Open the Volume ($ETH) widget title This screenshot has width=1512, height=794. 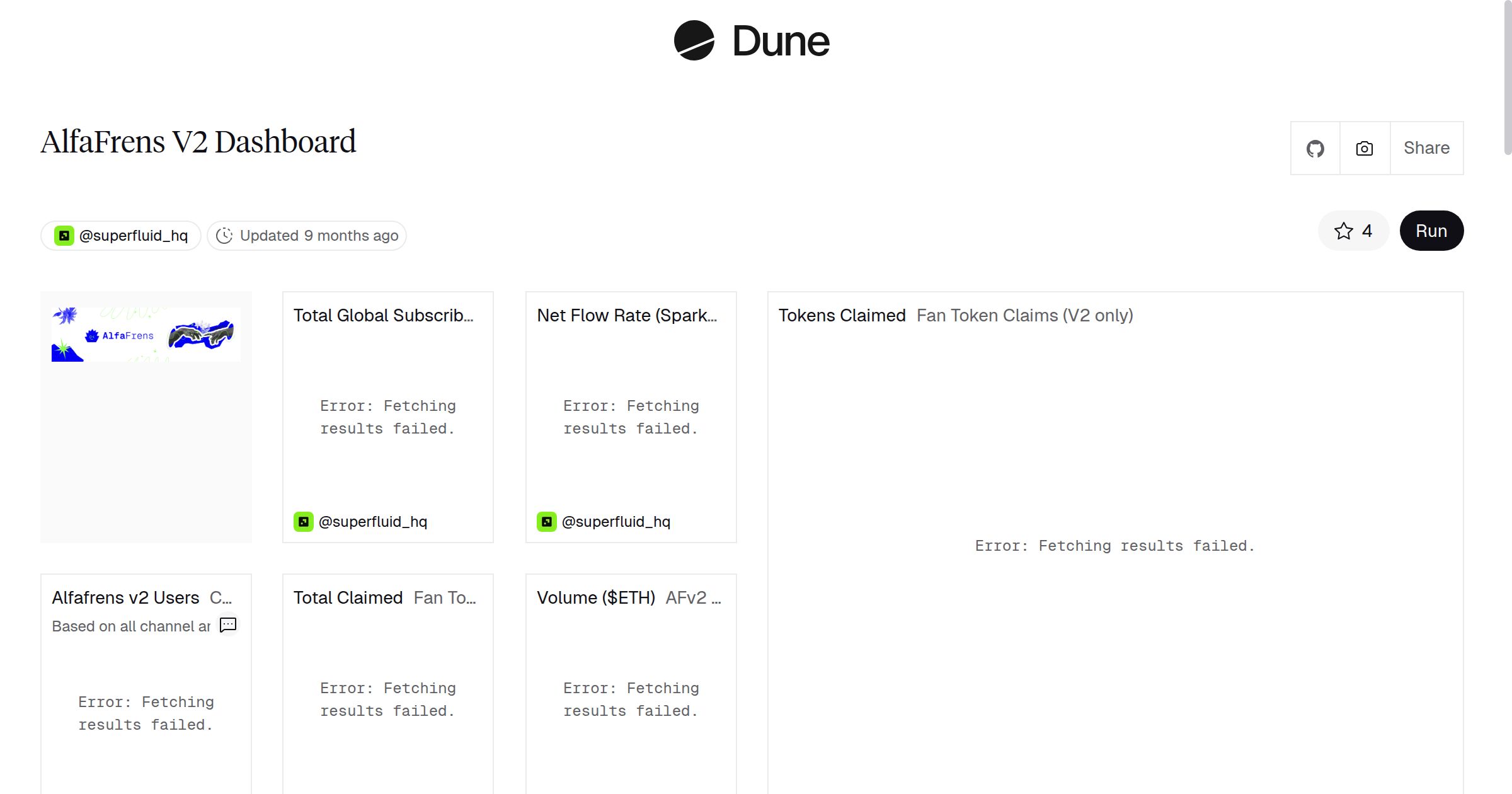pos(595,598)
